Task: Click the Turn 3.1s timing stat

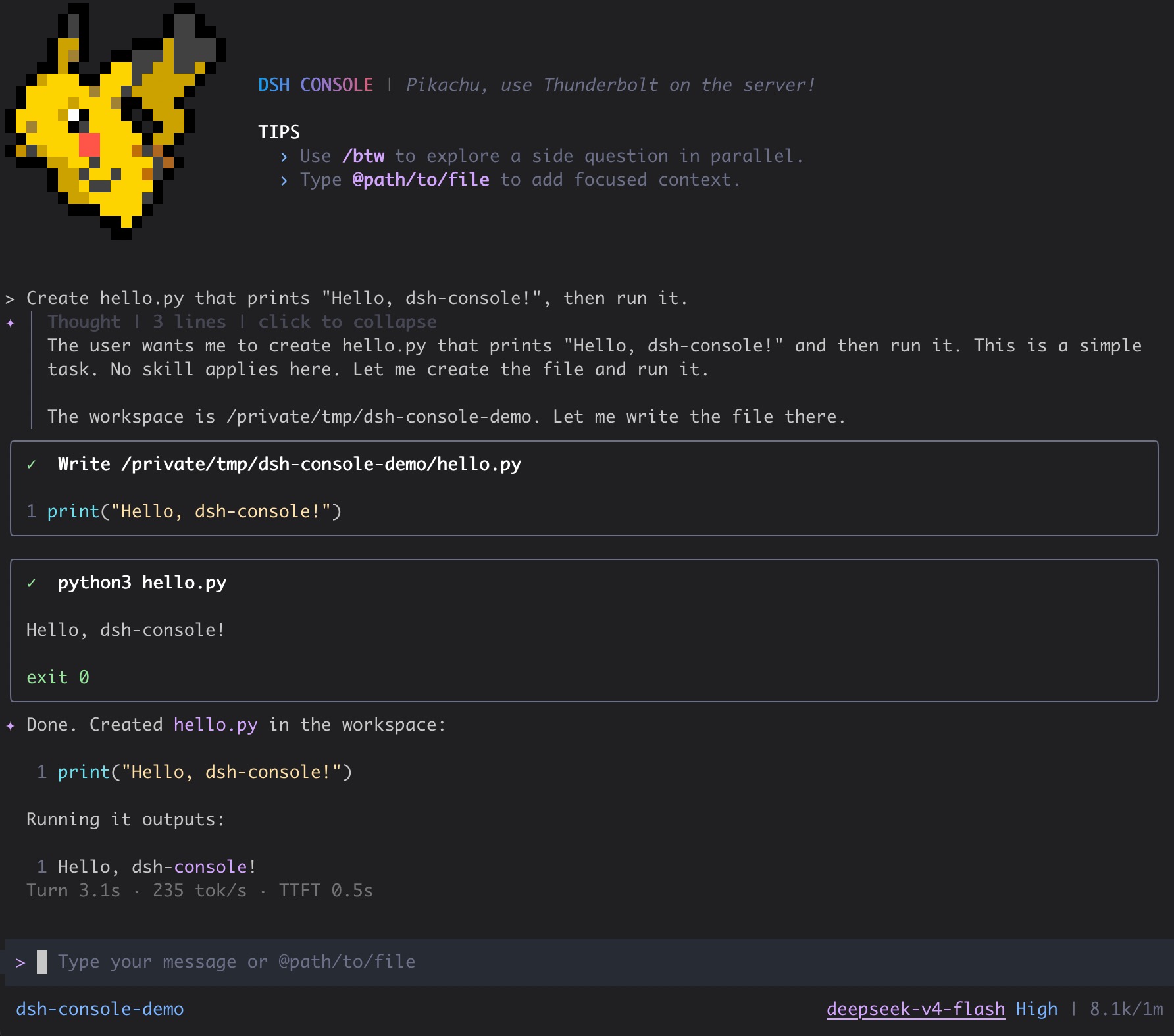Action: coord(74,891)
